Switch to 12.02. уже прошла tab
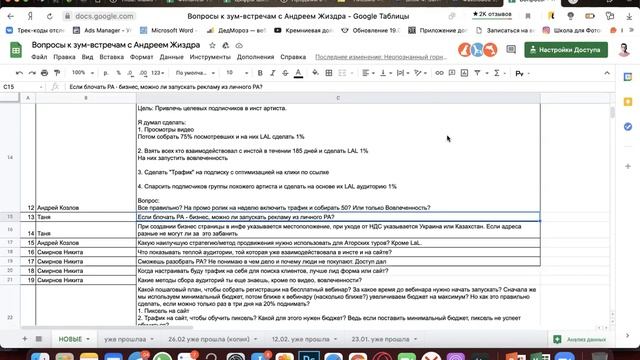Image resolution: width=640 pixels, height=360 pixels. click(x=301, y=339)
